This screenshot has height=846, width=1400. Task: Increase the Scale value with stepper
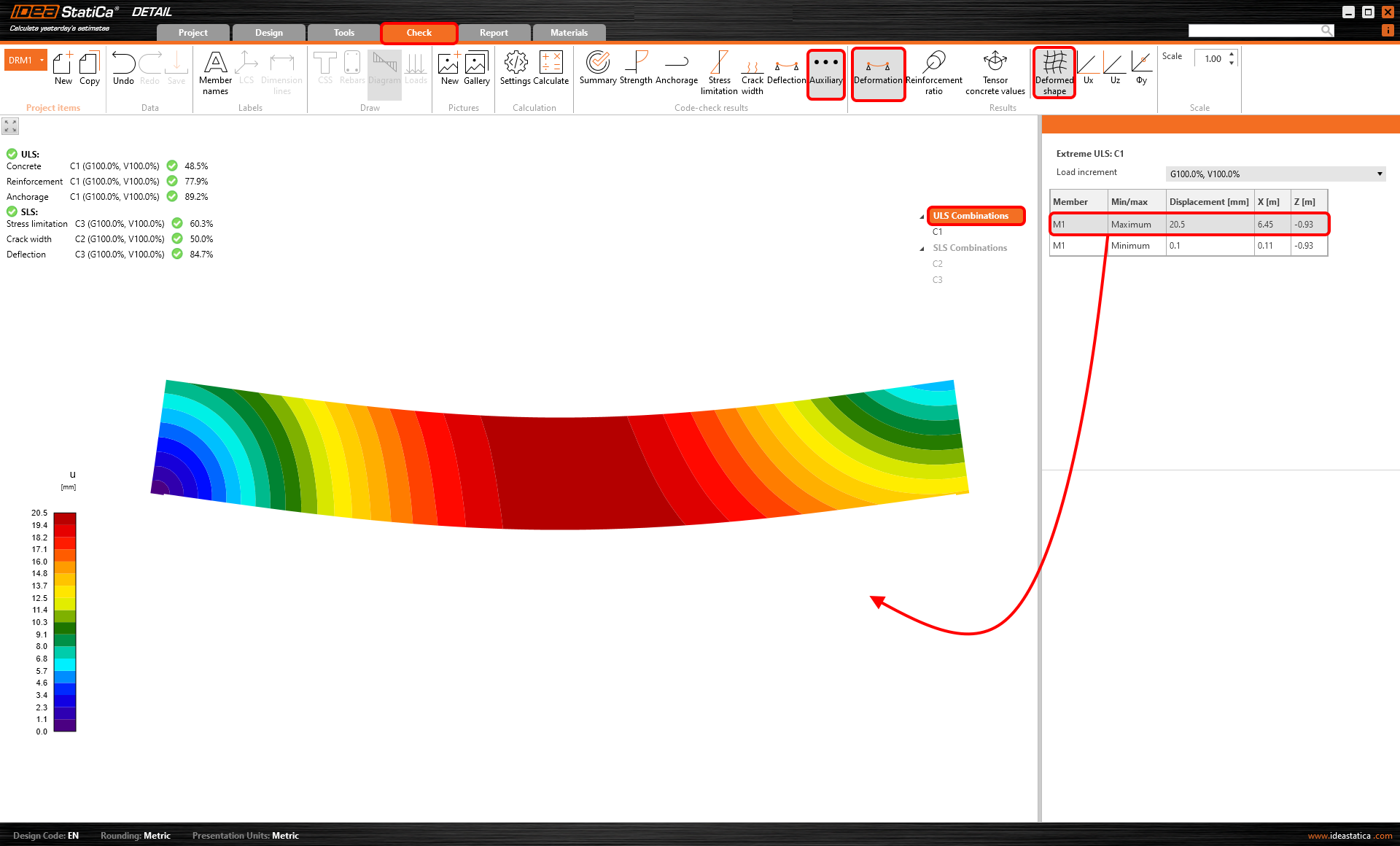pyautogui.click(x=1232, y=54)
